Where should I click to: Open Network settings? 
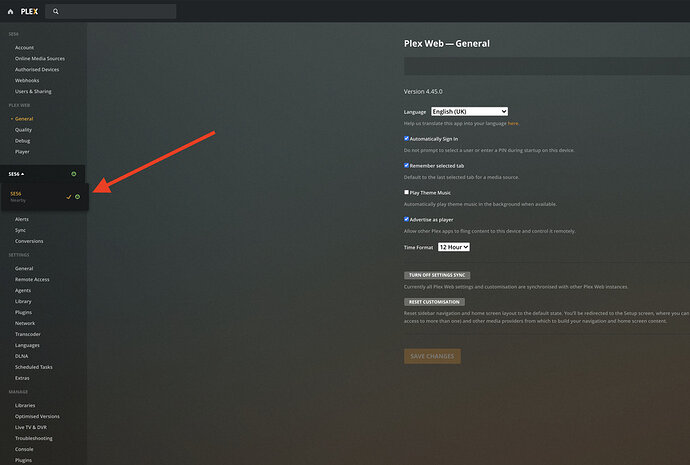tap(25, 323)
